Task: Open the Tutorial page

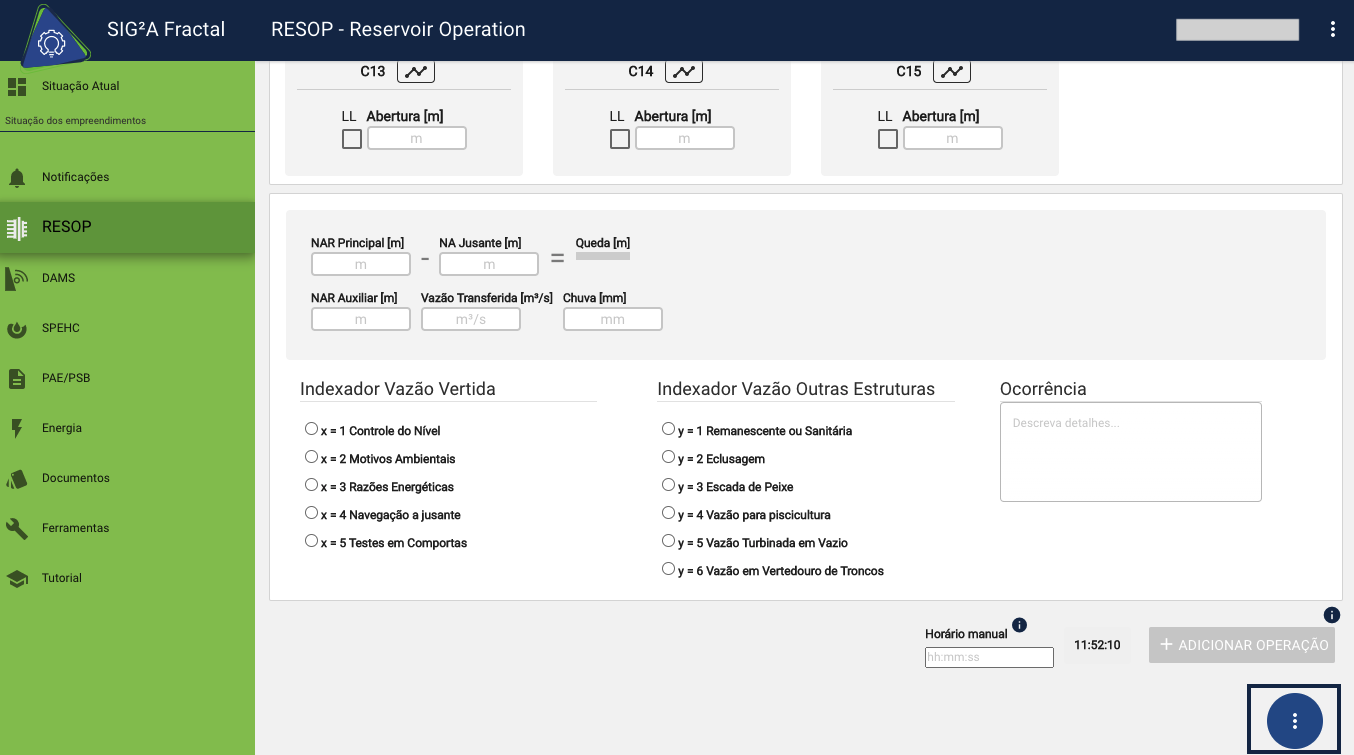Action: (16, 577)
